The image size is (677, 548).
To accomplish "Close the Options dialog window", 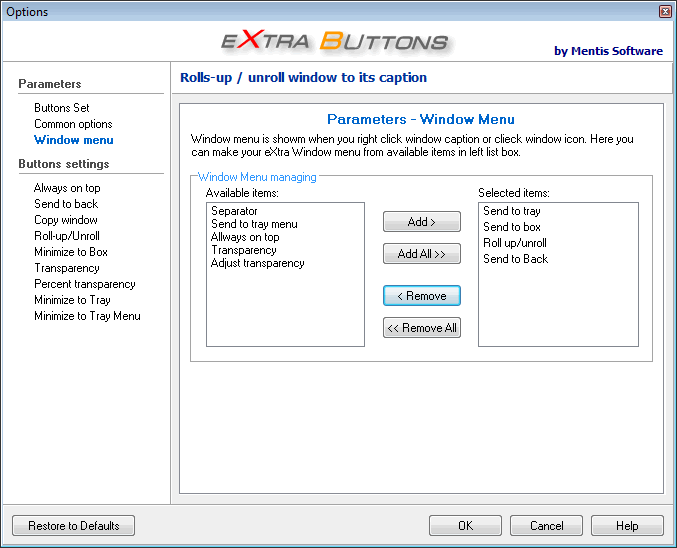I will [665, 11].
